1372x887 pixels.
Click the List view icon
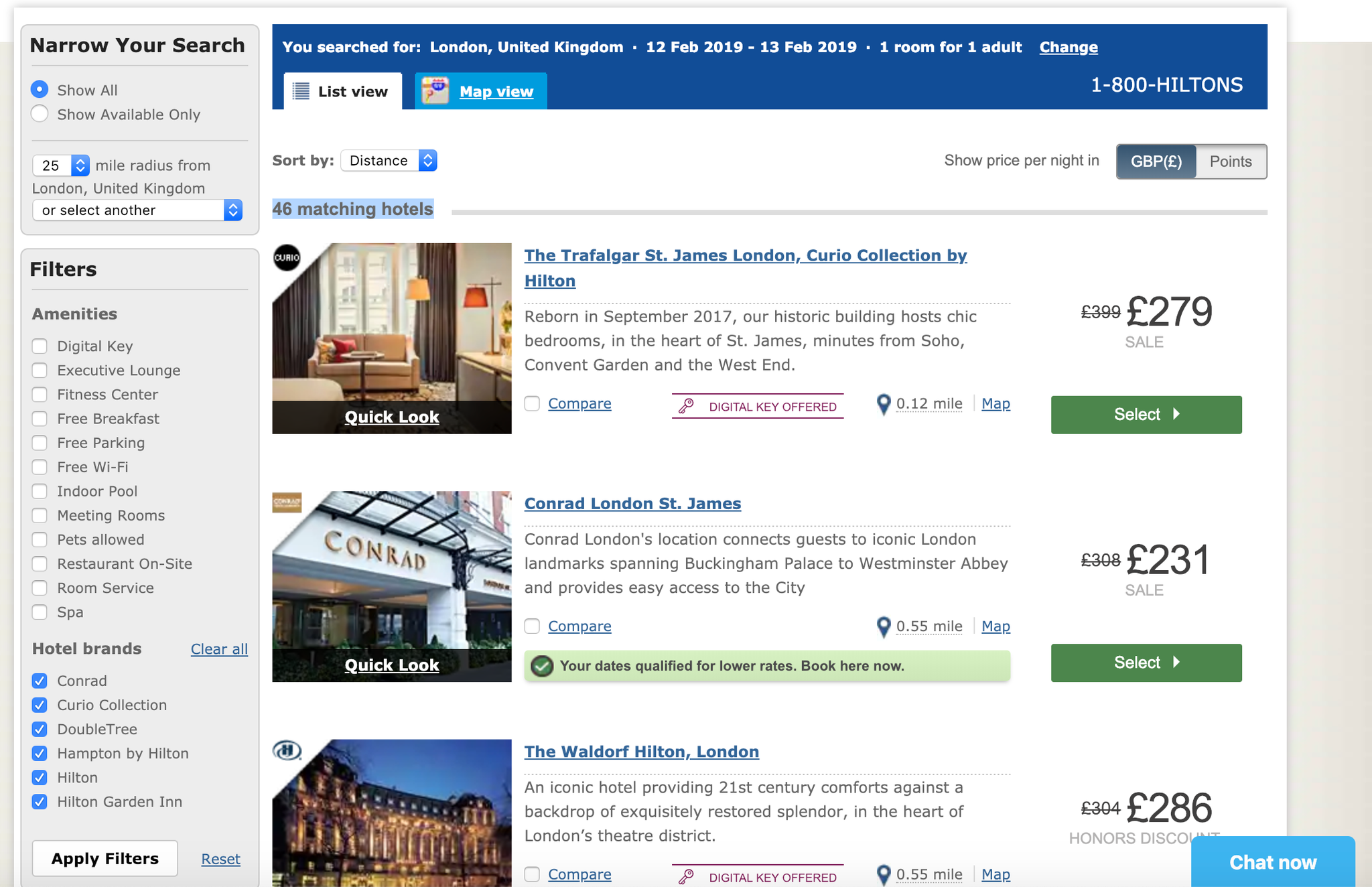(x=301, y=91)
